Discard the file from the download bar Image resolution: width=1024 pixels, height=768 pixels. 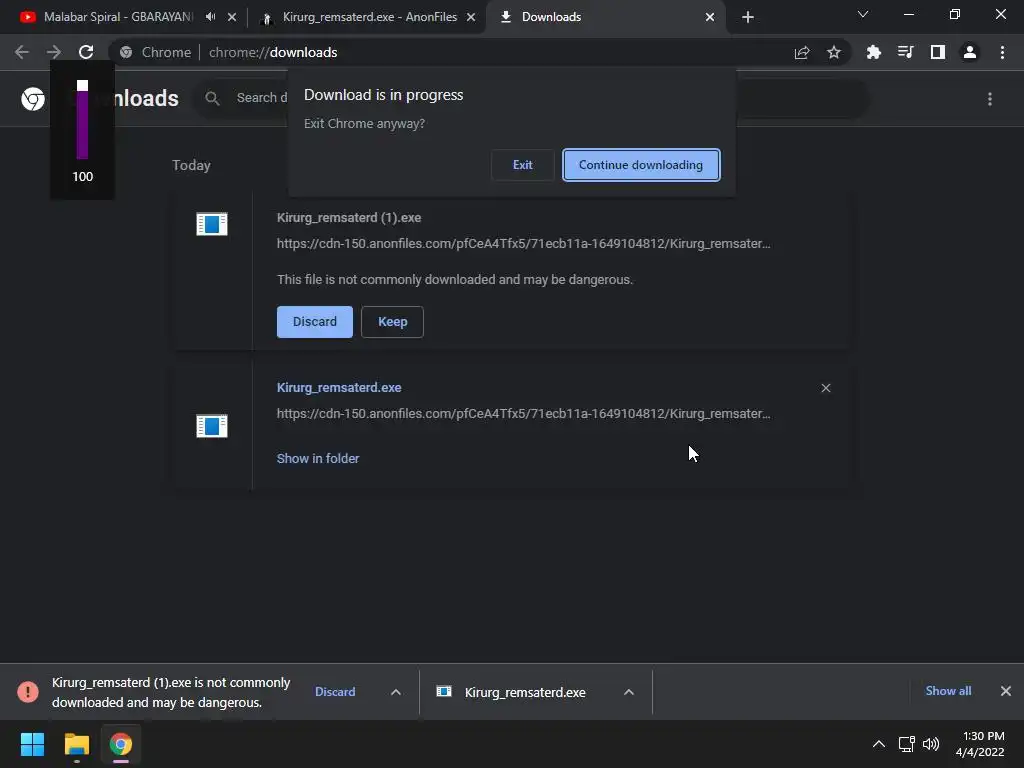click(x=335, y=692)
